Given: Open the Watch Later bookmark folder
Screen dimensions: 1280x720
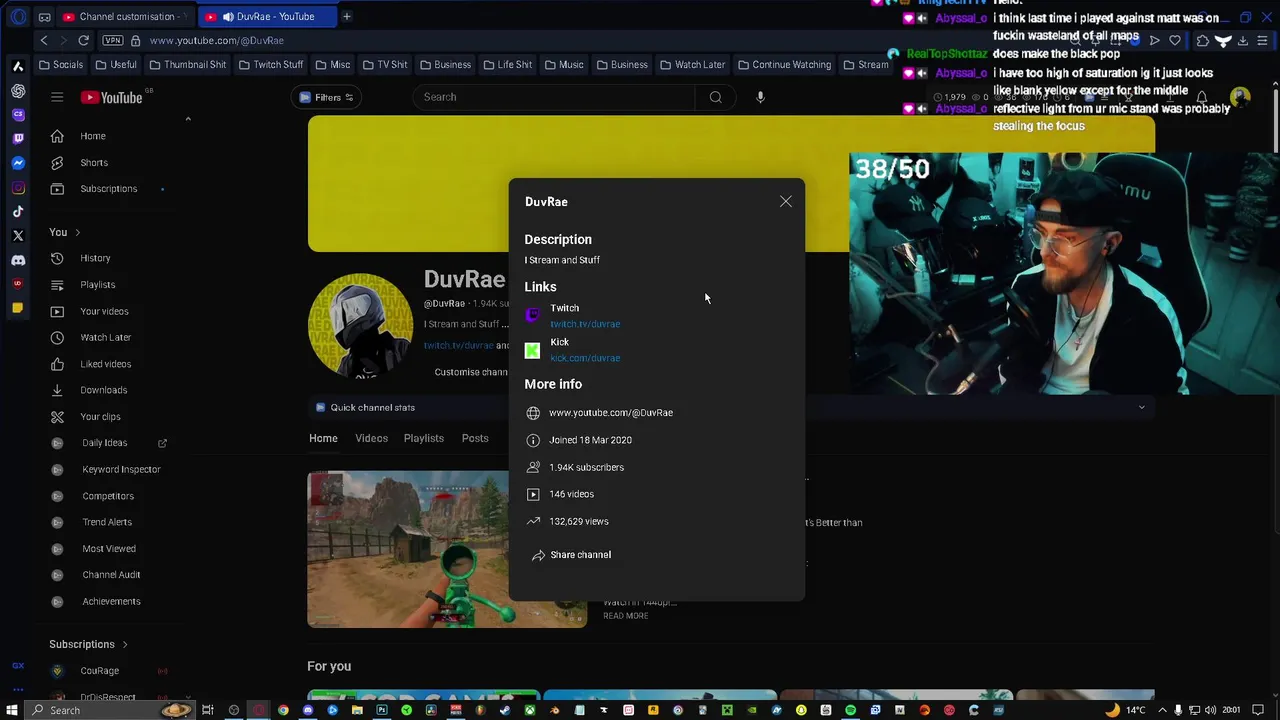Looking at the screenshot, I should (x=692, y=65).
